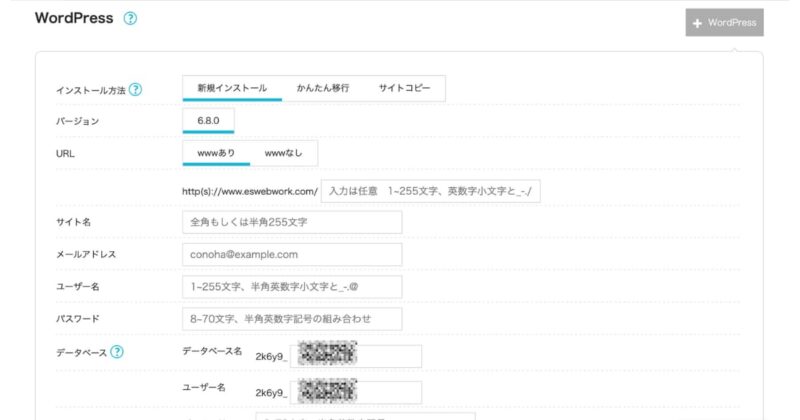The image size is (800, 420).
Task: Click the 2k6y9_ prefix beside データベース名
Action: (271, 357)
